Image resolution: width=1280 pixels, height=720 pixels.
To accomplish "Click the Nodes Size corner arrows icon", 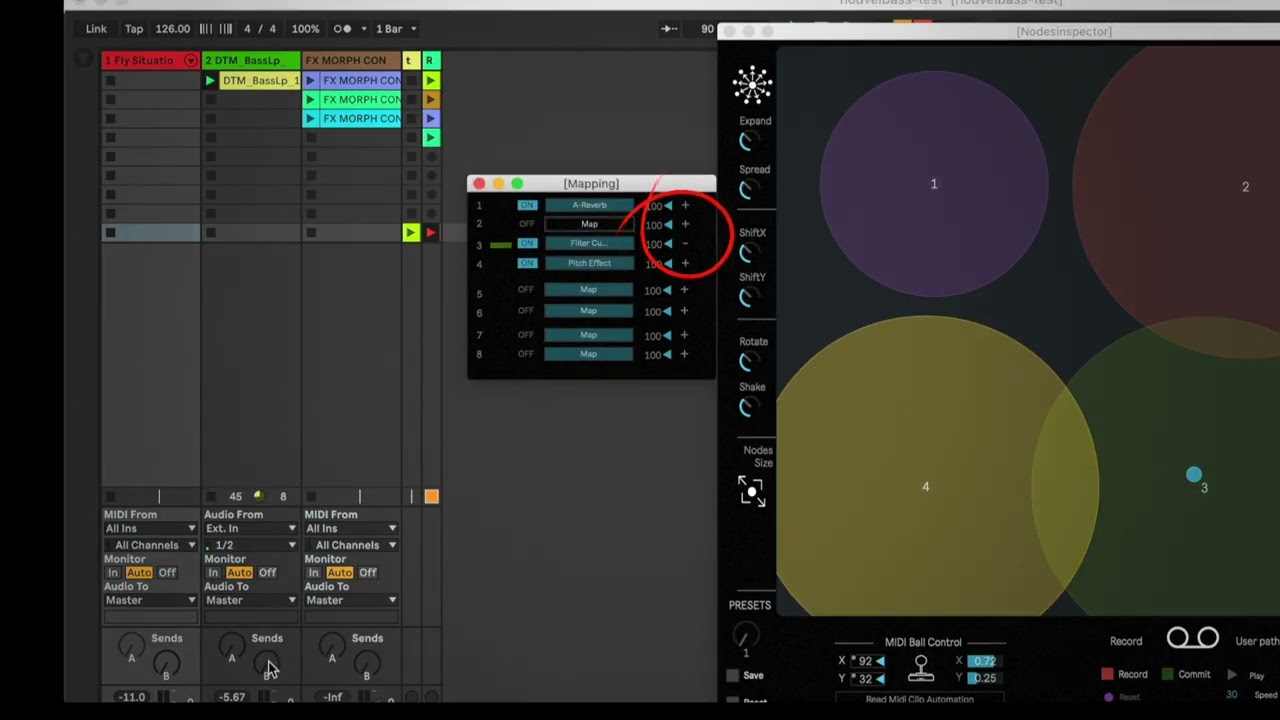I will pyautogui.click(x=751, y=491).
